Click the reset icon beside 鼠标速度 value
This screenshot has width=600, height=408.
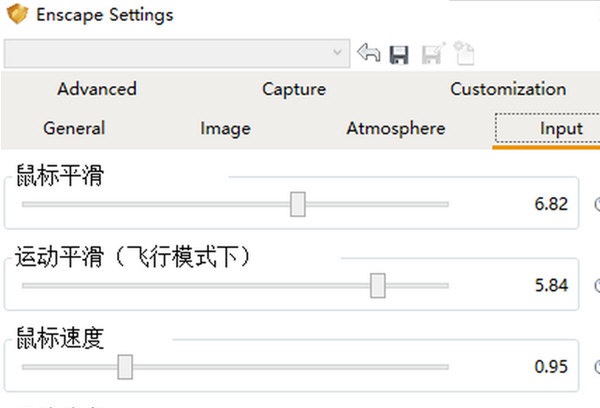click(x=597, y=366)
